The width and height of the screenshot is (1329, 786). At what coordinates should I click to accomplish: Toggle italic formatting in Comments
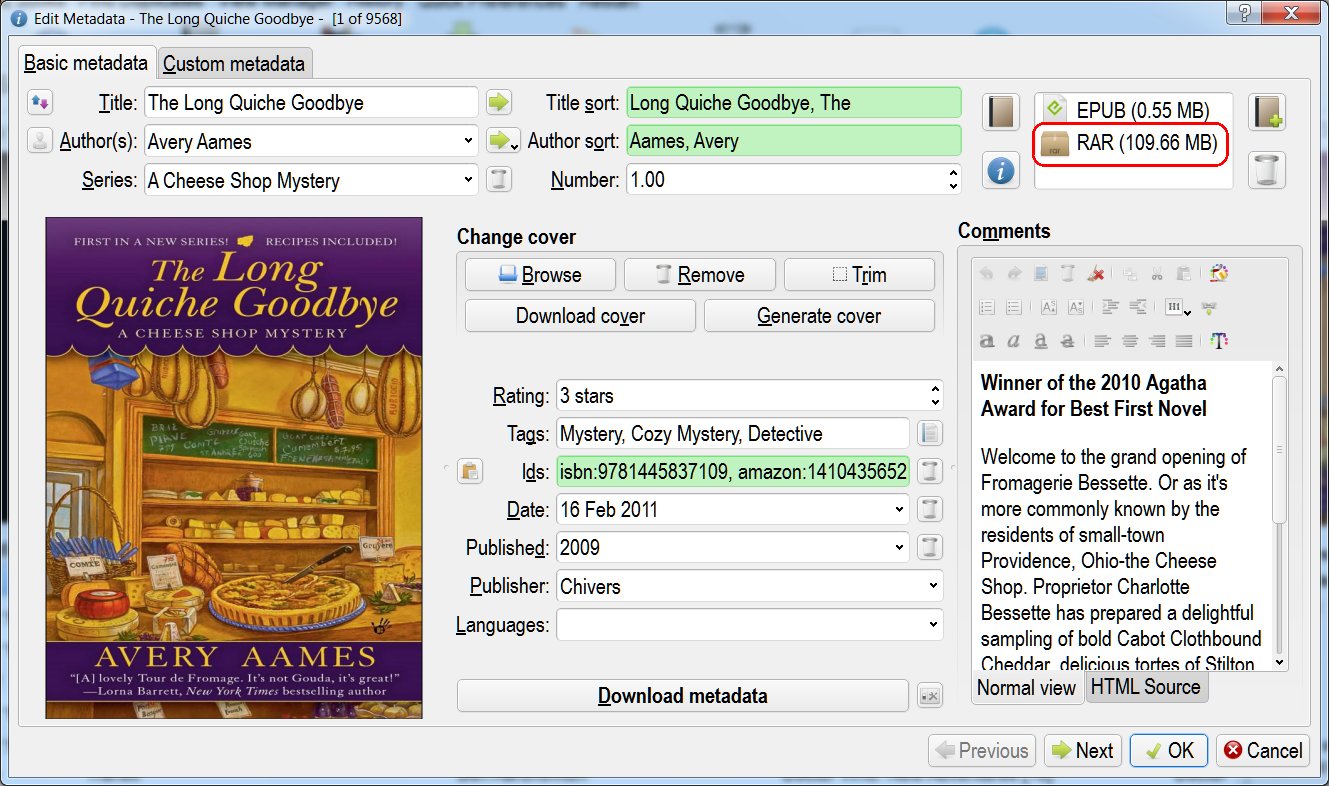[1014, 341]
